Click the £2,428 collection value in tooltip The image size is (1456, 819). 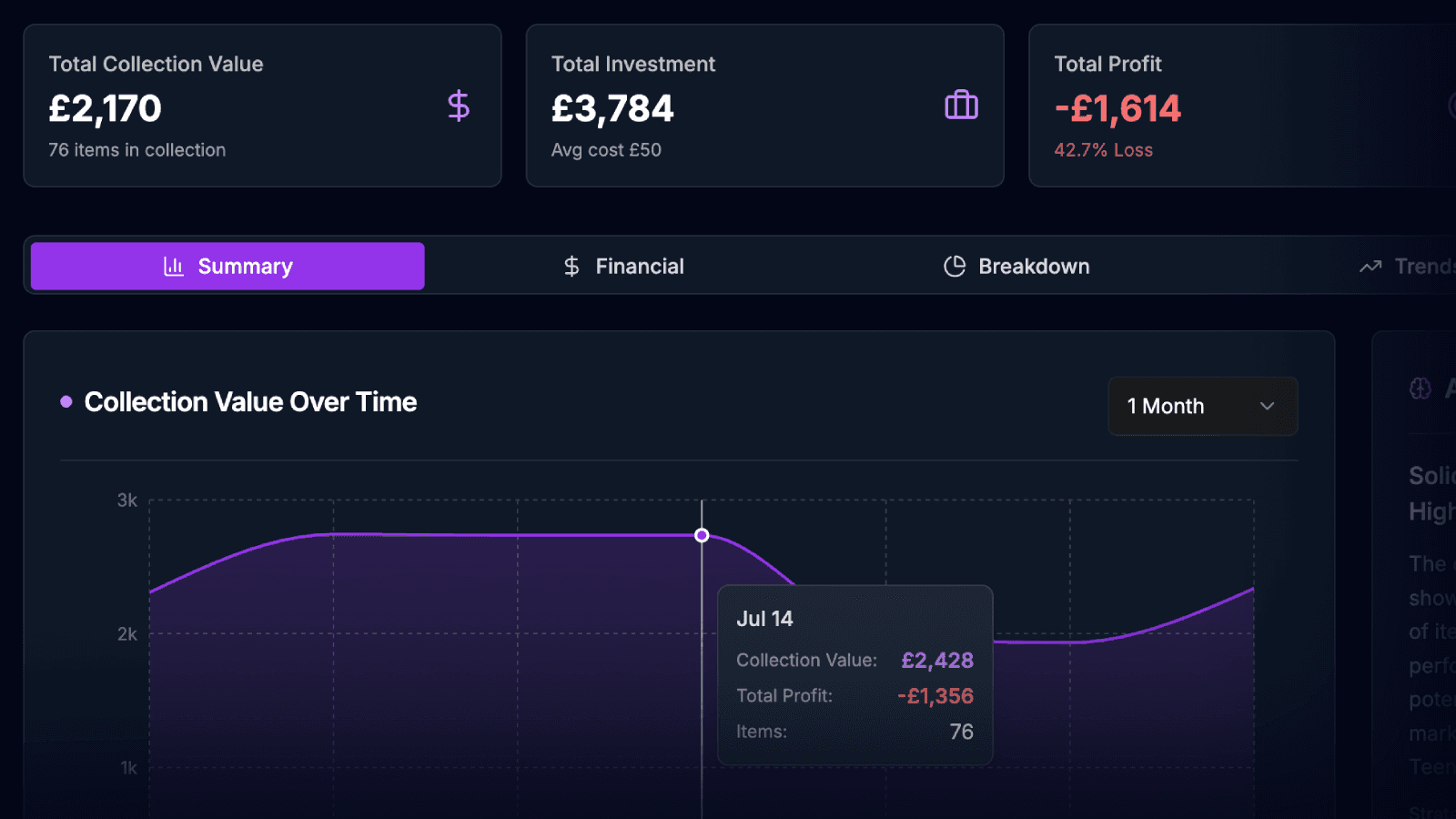(937, 660)
